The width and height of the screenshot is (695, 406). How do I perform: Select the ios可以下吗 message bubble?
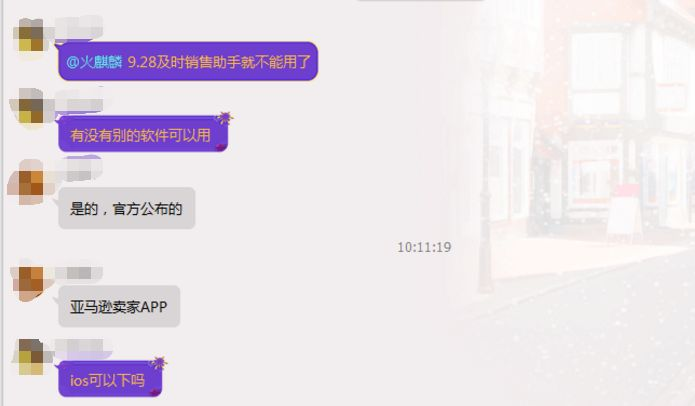(x=110, y=379)
